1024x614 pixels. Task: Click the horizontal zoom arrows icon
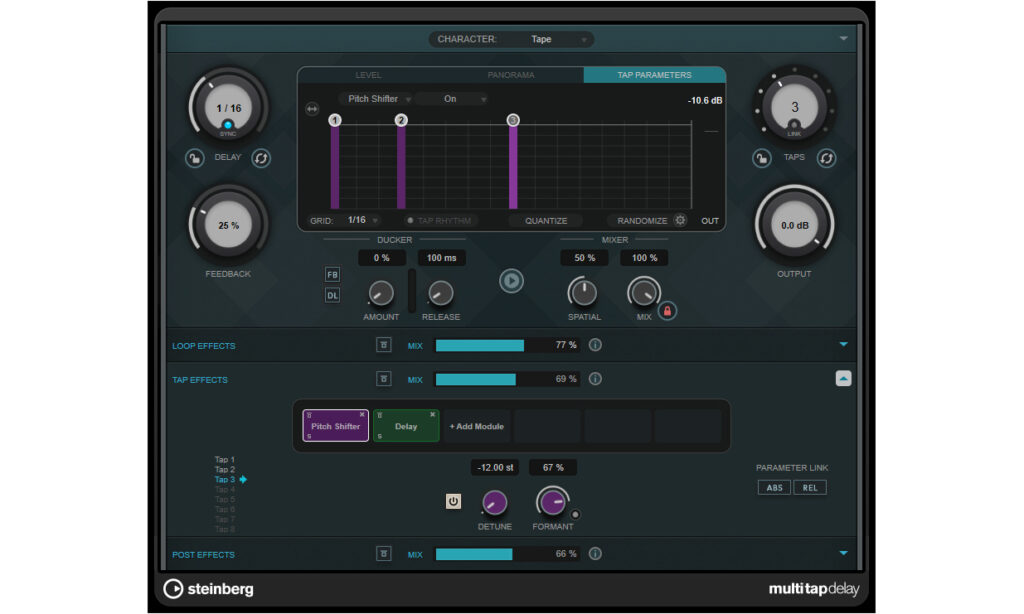(x=312, y=108)
